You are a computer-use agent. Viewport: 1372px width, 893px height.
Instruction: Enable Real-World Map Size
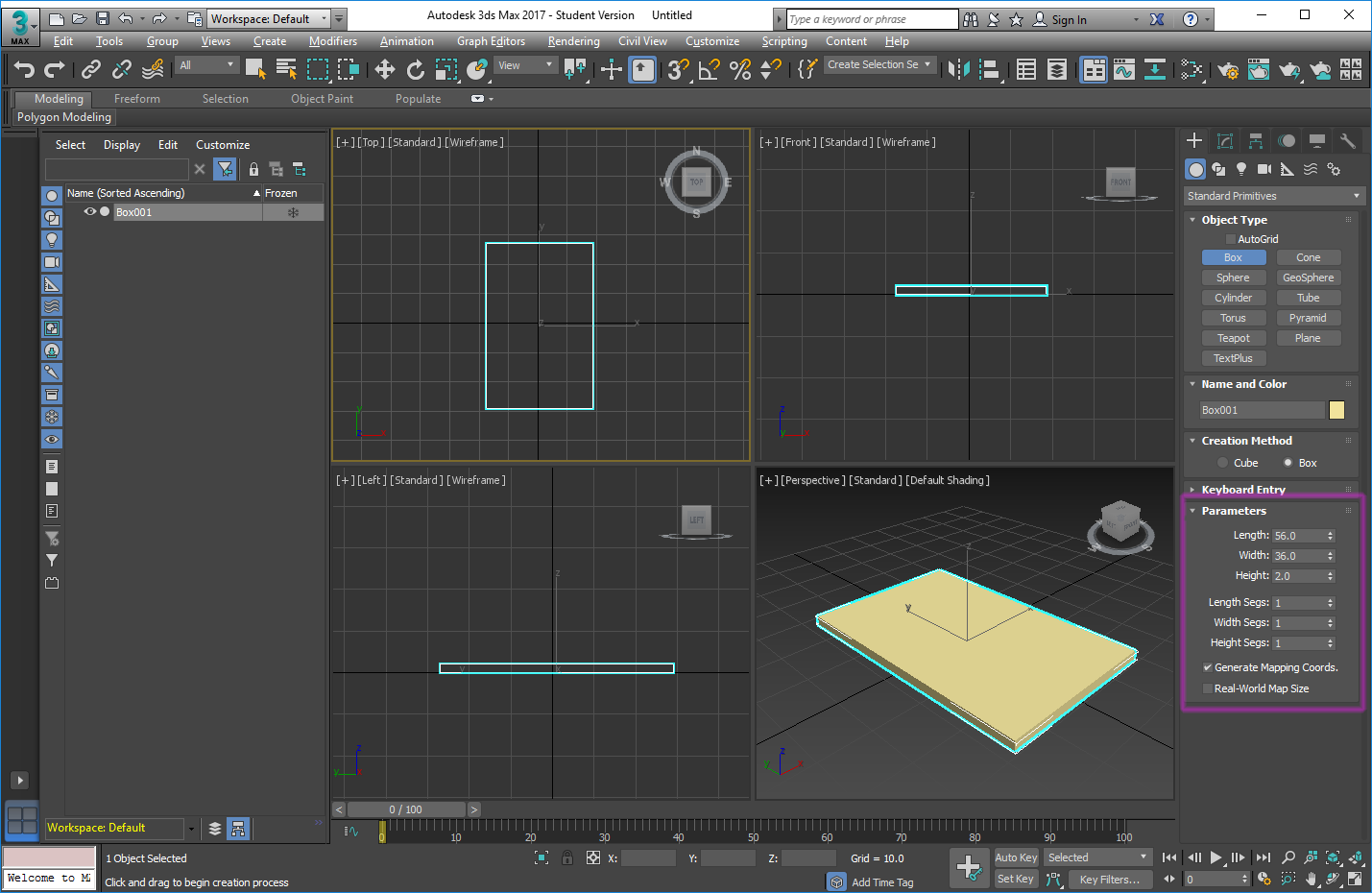pyautogui.click(x=1208, y=688)
